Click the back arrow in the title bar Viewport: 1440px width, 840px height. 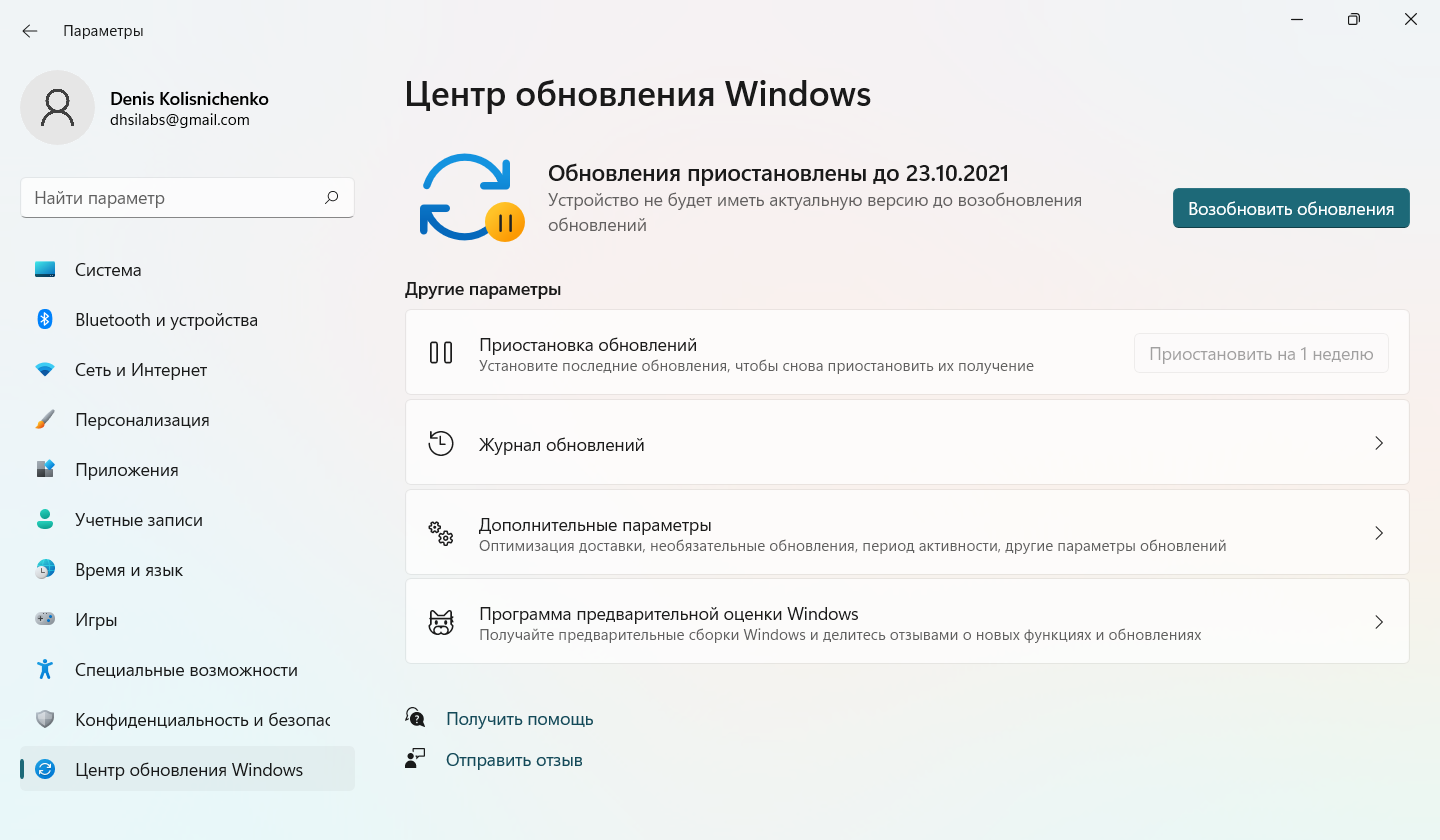30,31
